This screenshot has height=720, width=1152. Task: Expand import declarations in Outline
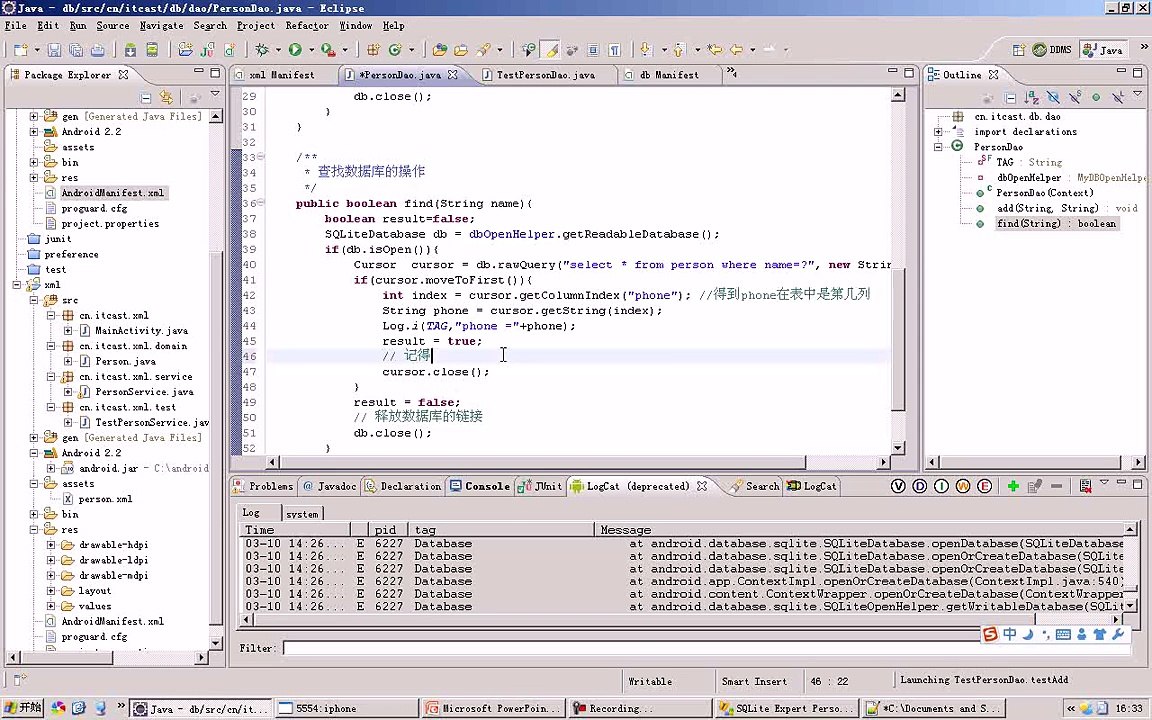(938, 132)
